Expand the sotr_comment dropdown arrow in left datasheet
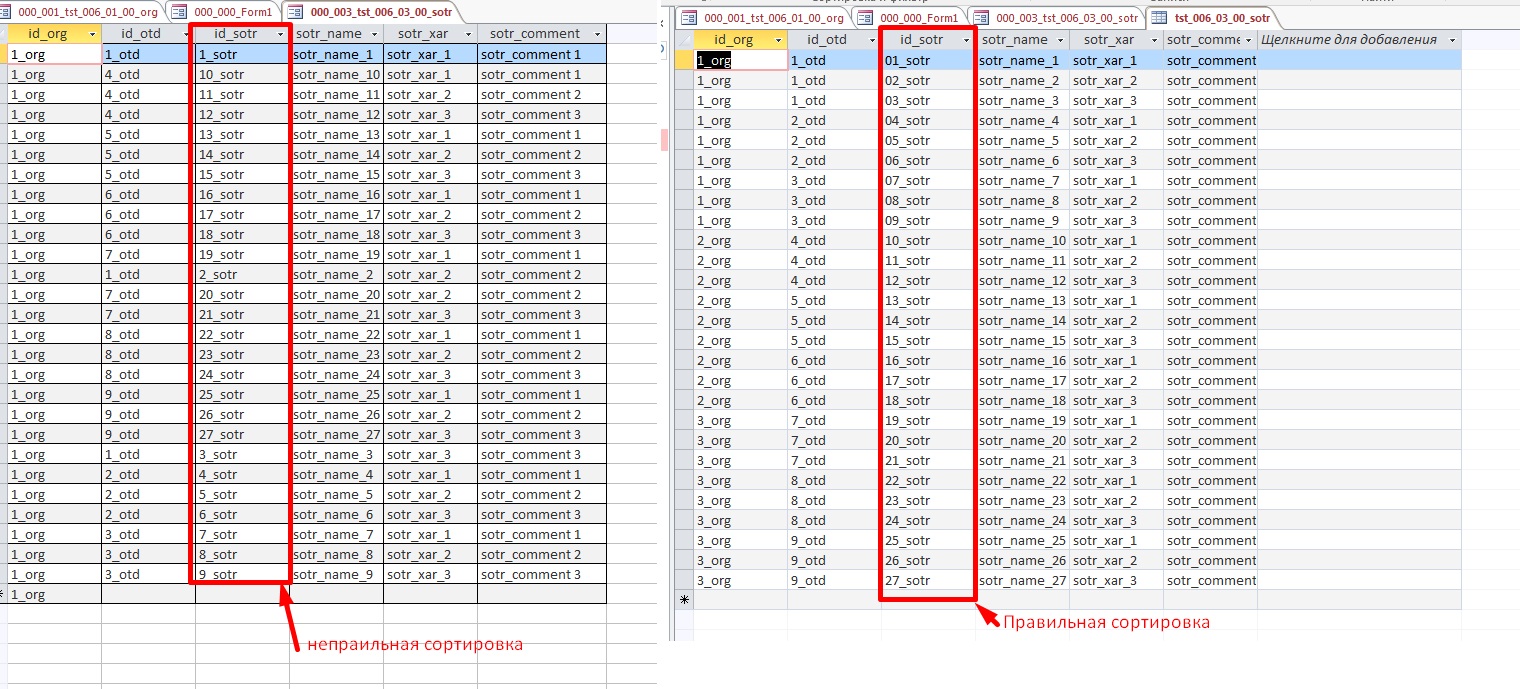Viewport: 1533px width, 689px height. tap(597, 34)
